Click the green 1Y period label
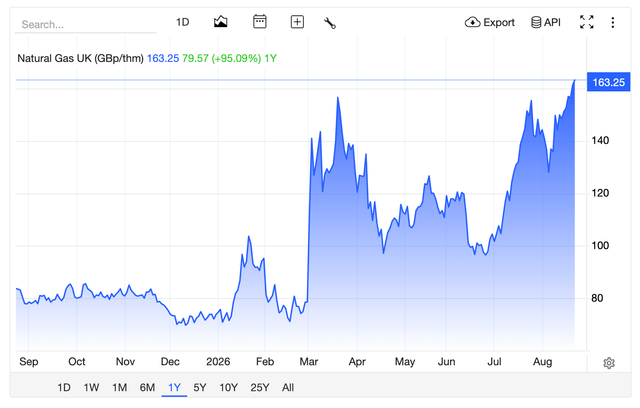Viewport: 640px width, 408px height. [270, 58]
